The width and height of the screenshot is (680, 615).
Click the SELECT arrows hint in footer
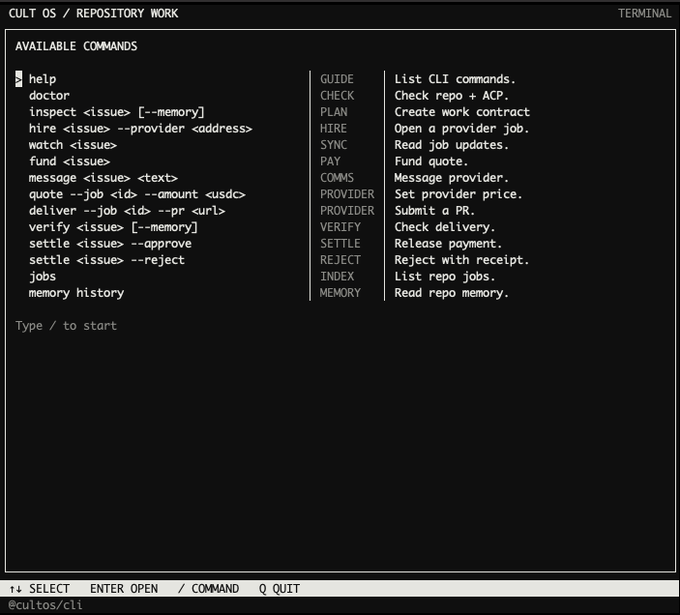39,589
